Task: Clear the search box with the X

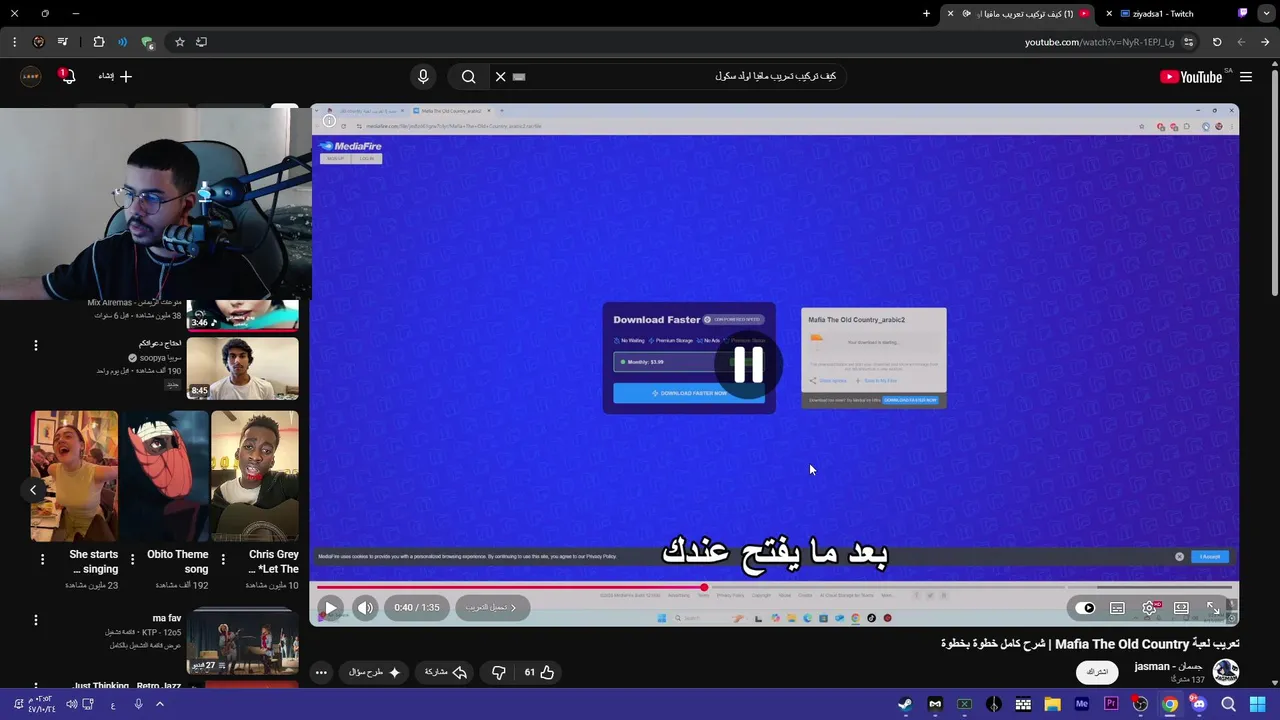Action: click(x=501, y=76)
